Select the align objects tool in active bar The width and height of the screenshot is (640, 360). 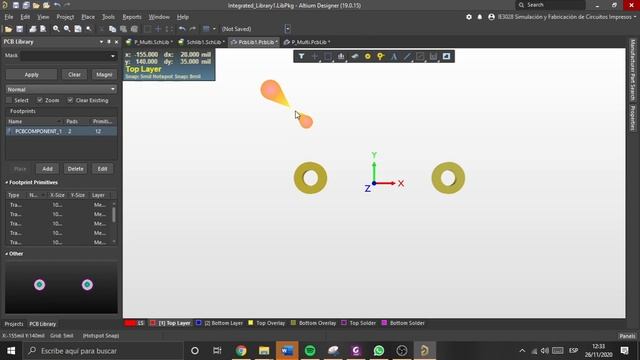click(341, 56)
